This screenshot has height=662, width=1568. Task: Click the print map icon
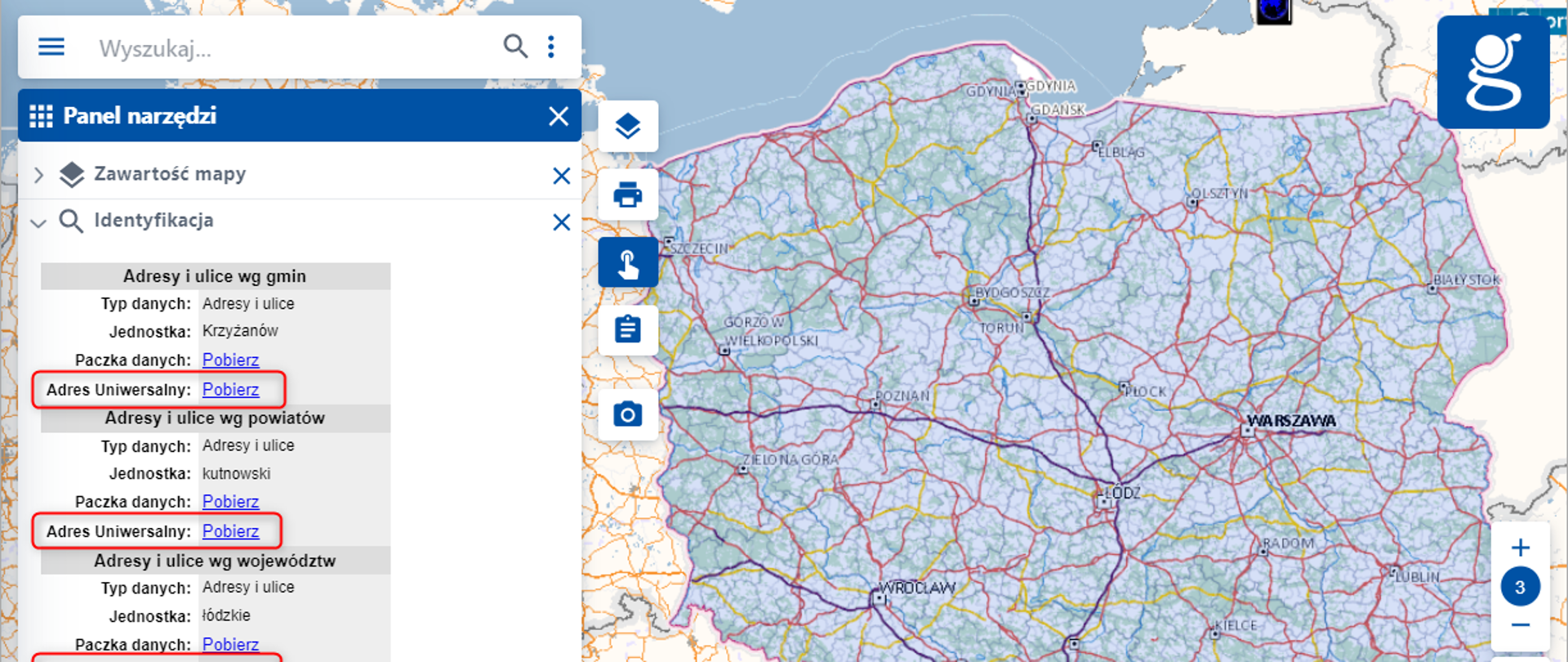627,195
